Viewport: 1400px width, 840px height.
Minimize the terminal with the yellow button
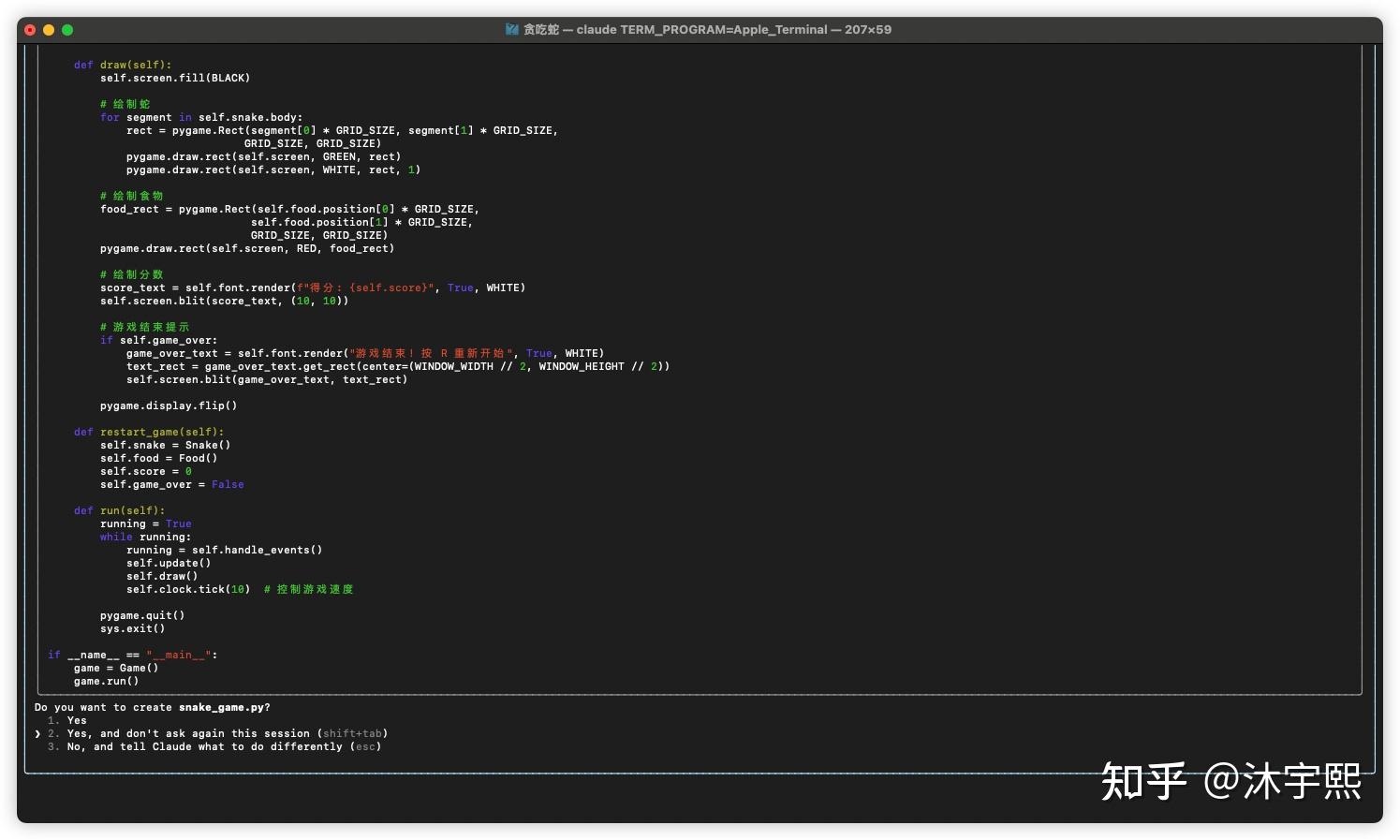pyautogui.click(x=49, y=30)
